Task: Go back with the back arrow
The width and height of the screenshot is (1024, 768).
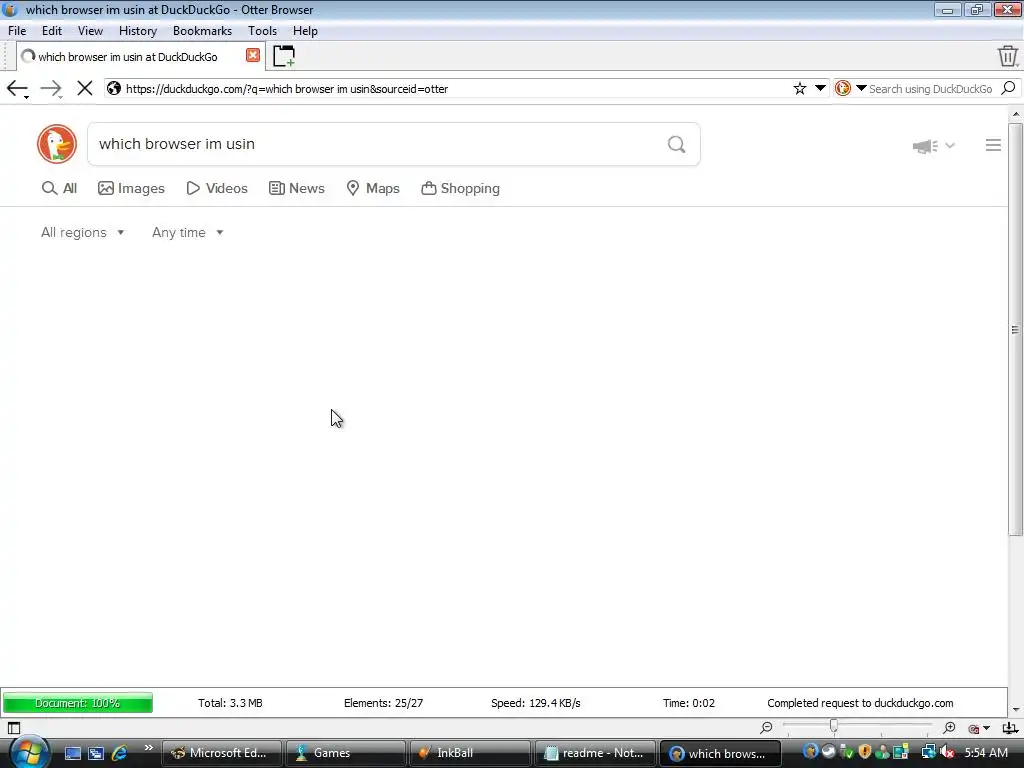Action: coord(16,88)
